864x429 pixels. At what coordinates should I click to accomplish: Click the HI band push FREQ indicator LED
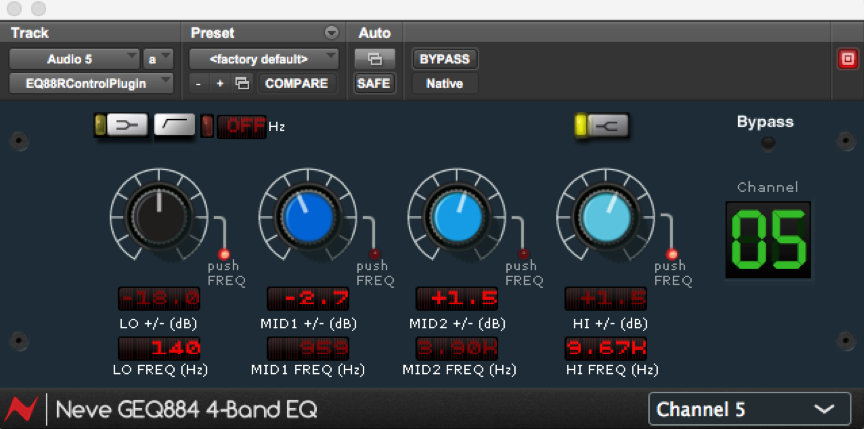coord(672,254)
